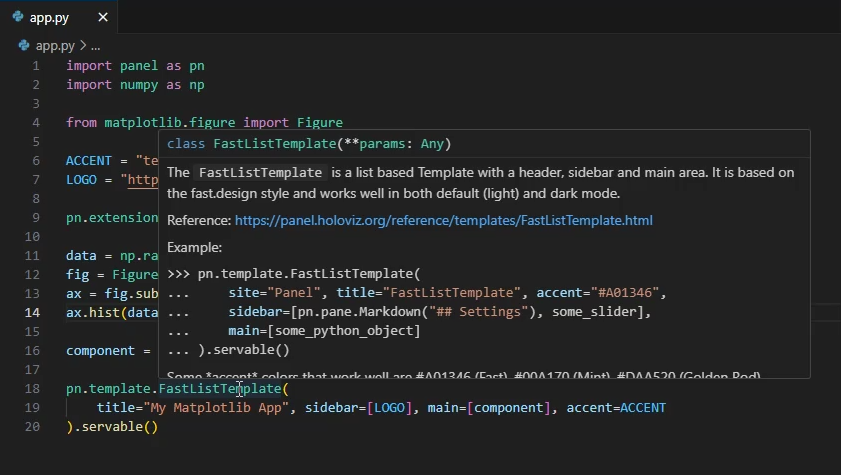Click pn.extension on line 9

coord(112,218)
